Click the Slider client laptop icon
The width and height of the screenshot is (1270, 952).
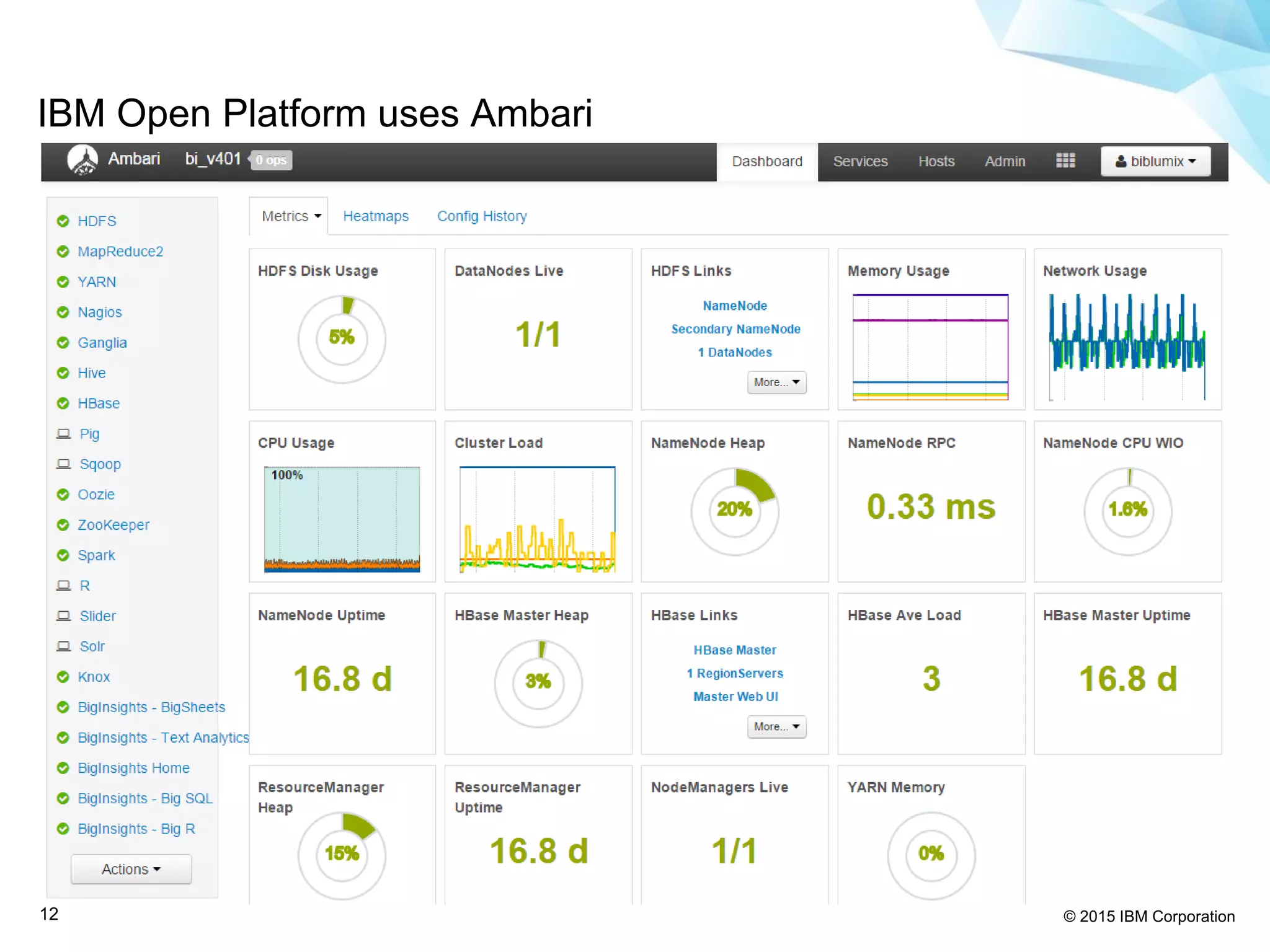point(63,616)
